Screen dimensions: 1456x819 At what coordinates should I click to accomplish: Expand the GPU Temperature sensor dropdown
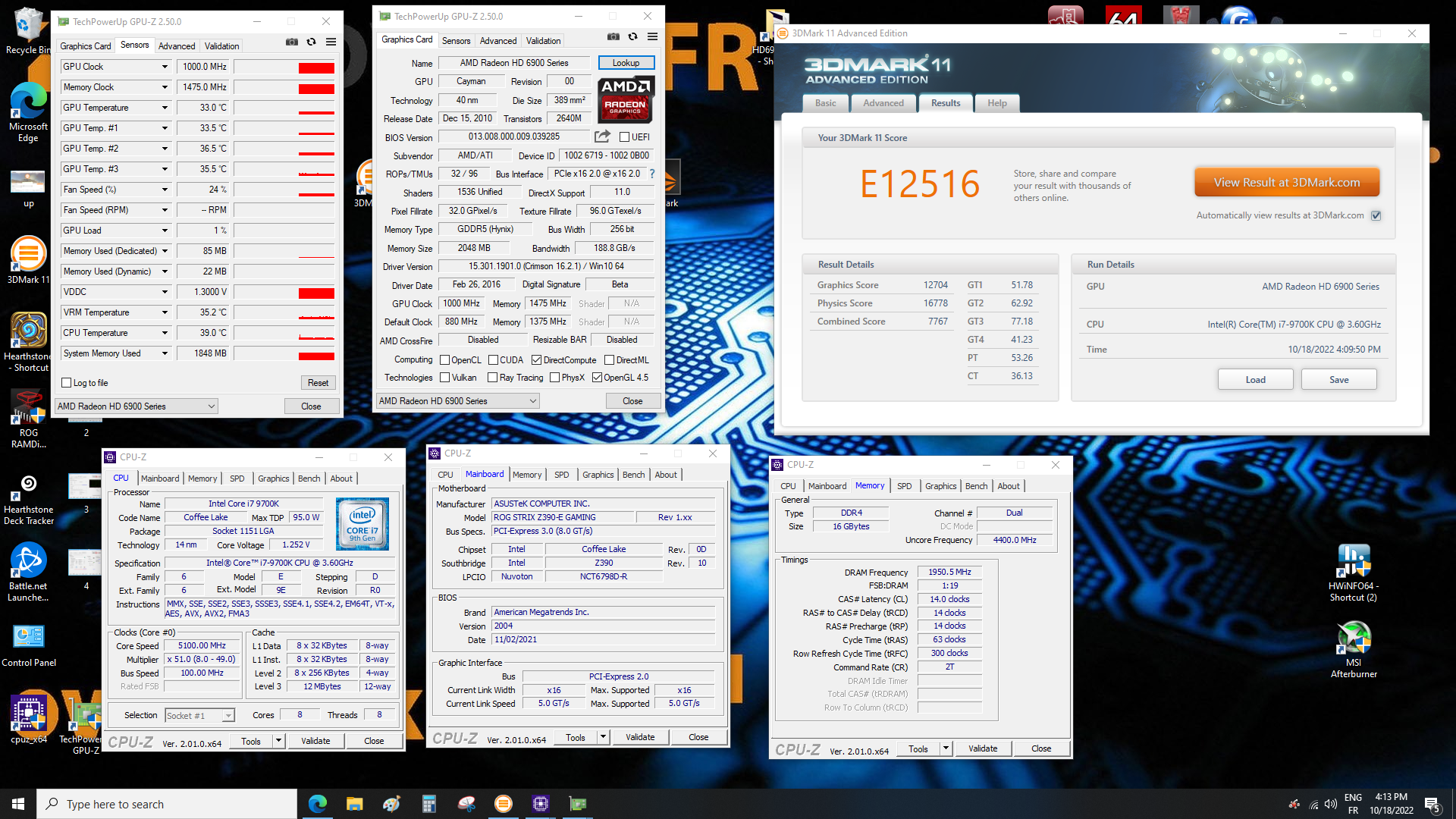(165, 108)
